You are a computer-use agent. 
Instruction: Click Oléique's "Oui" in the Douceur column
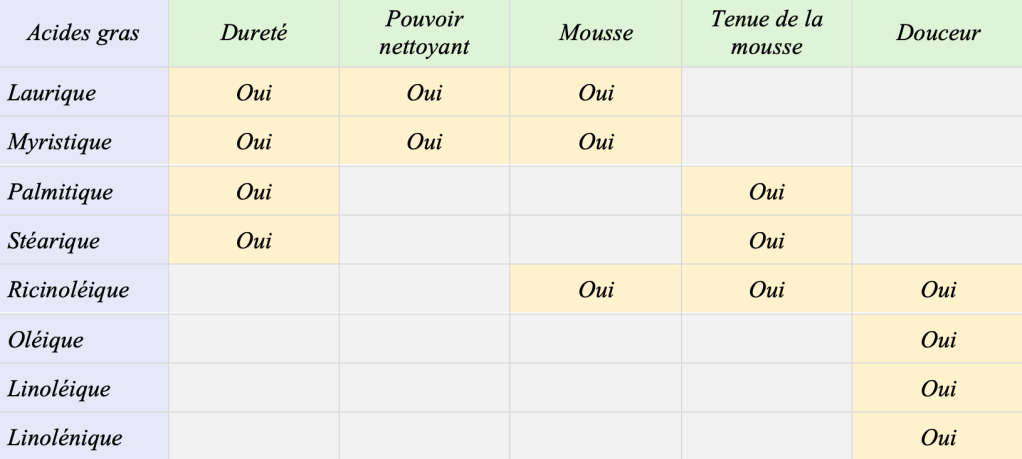(937, 340)
